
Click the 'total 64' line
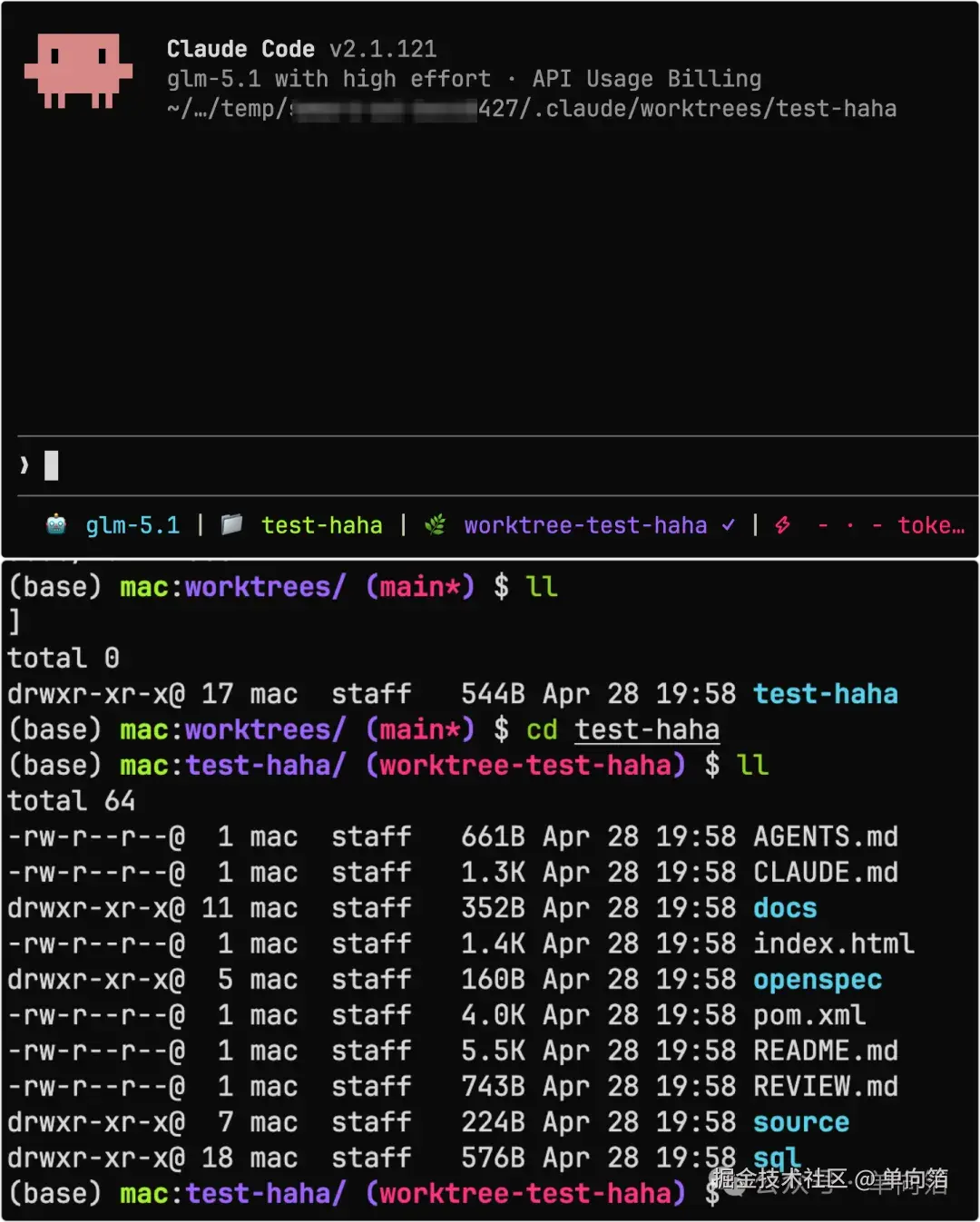[x=72, y=801]
